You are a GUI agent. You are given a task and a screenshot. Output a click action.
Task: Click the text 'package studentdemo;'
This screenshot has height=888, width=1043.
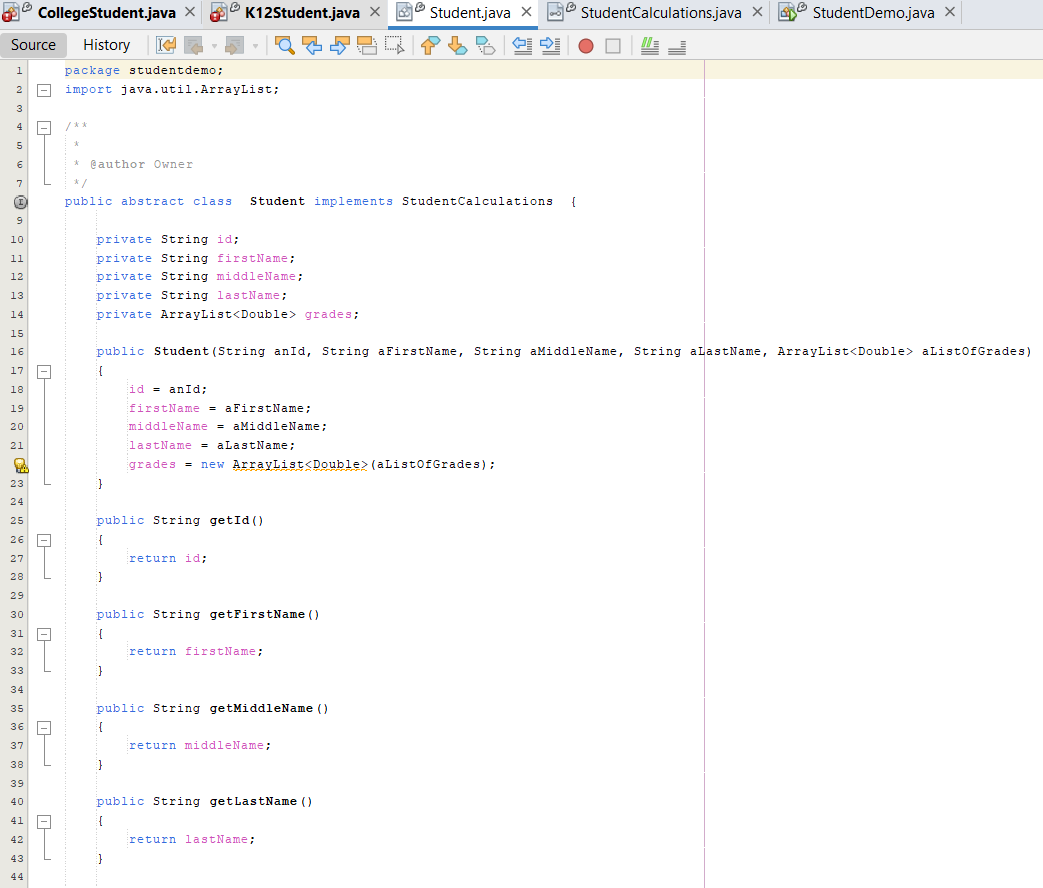[144, 70]
